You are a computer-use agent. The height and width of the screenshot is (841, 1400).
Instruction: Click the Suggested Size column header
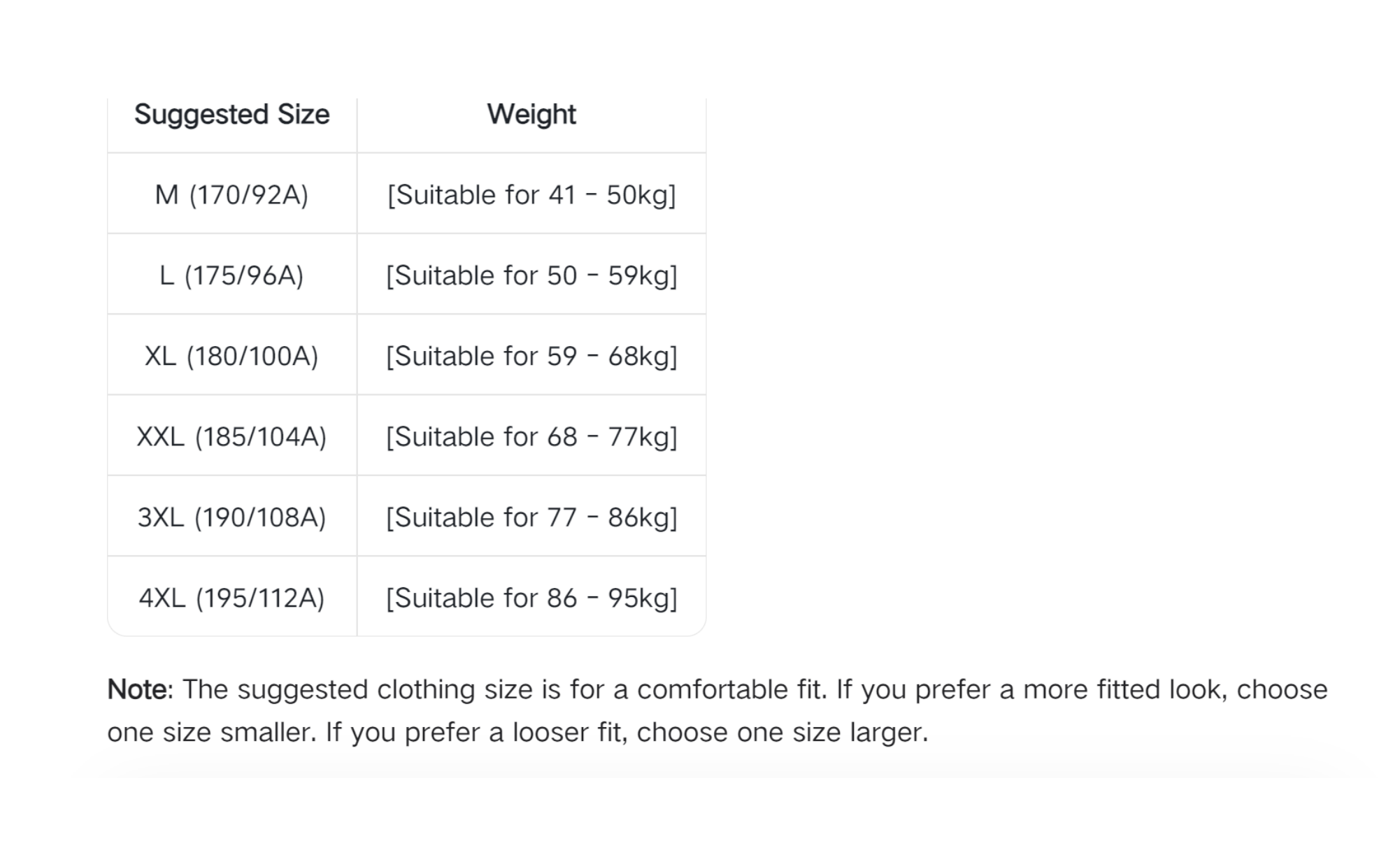coord(231,115)
